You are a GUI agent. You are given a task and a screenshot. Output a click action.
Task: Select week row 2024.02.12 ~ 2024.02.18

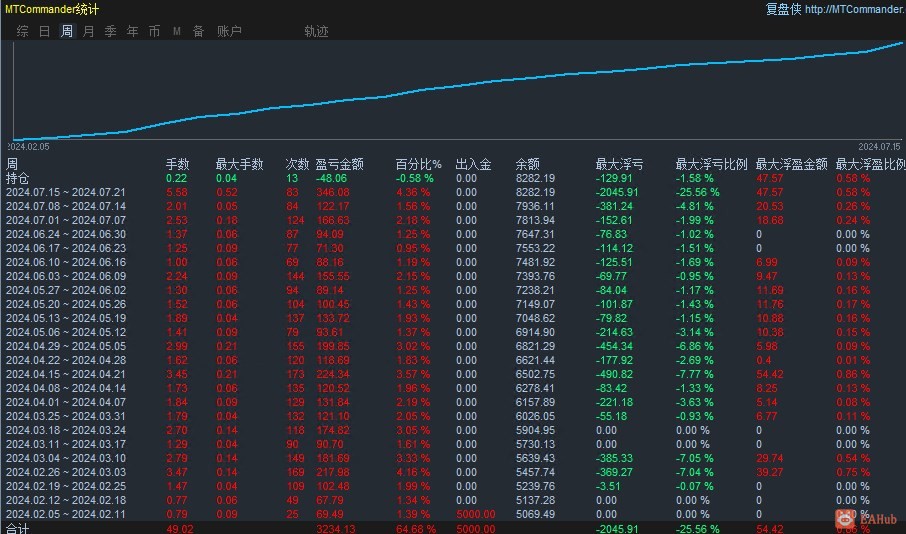453,500
